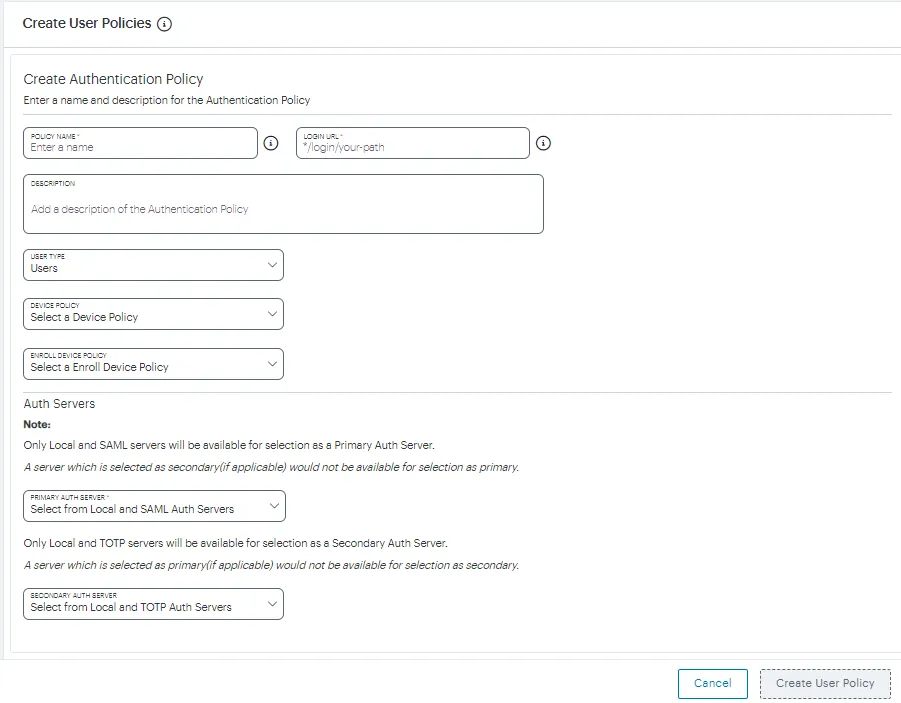Choose a Primary Auth Server from dropdown

click(155, 506)
